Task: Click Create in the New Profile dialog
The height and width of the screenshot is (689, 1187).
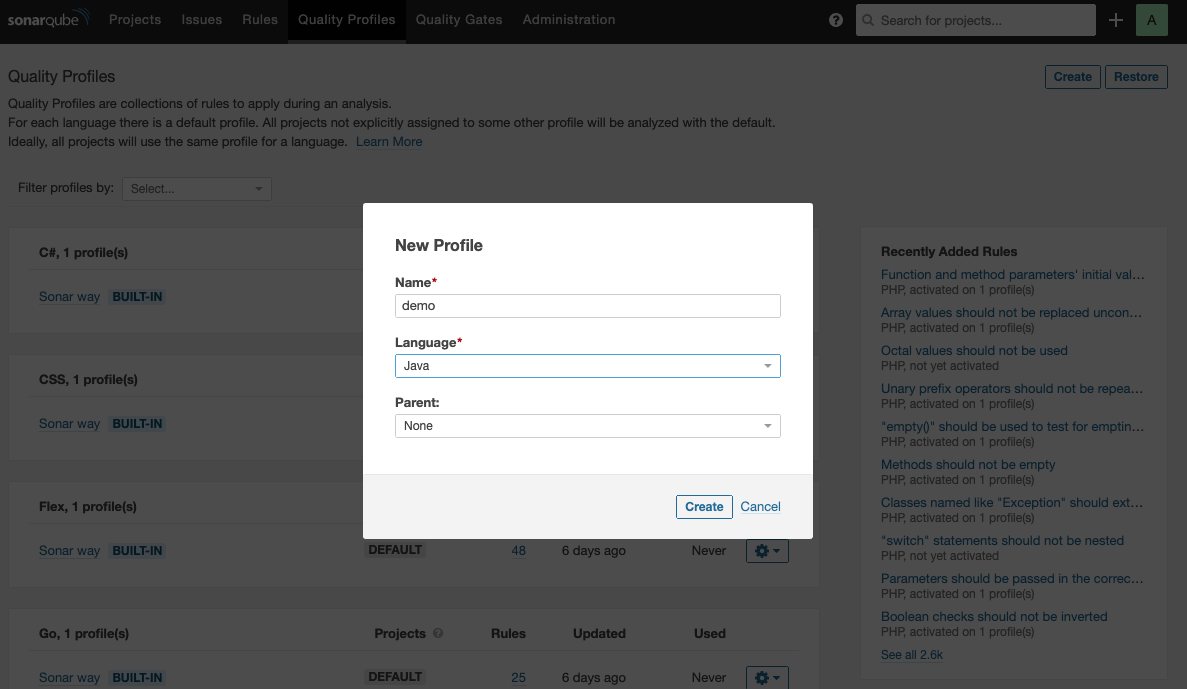Action: pos(704,506)
